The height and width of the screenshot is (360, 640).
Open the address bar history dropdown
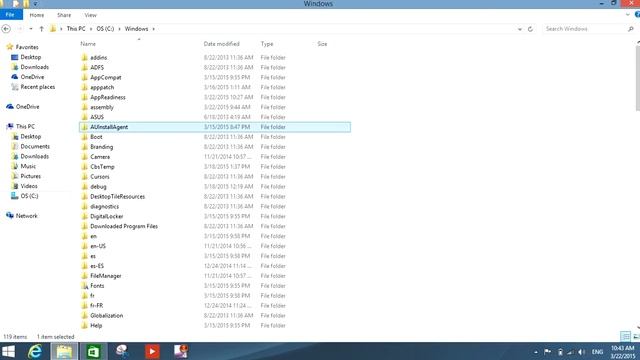pos(520,29)
